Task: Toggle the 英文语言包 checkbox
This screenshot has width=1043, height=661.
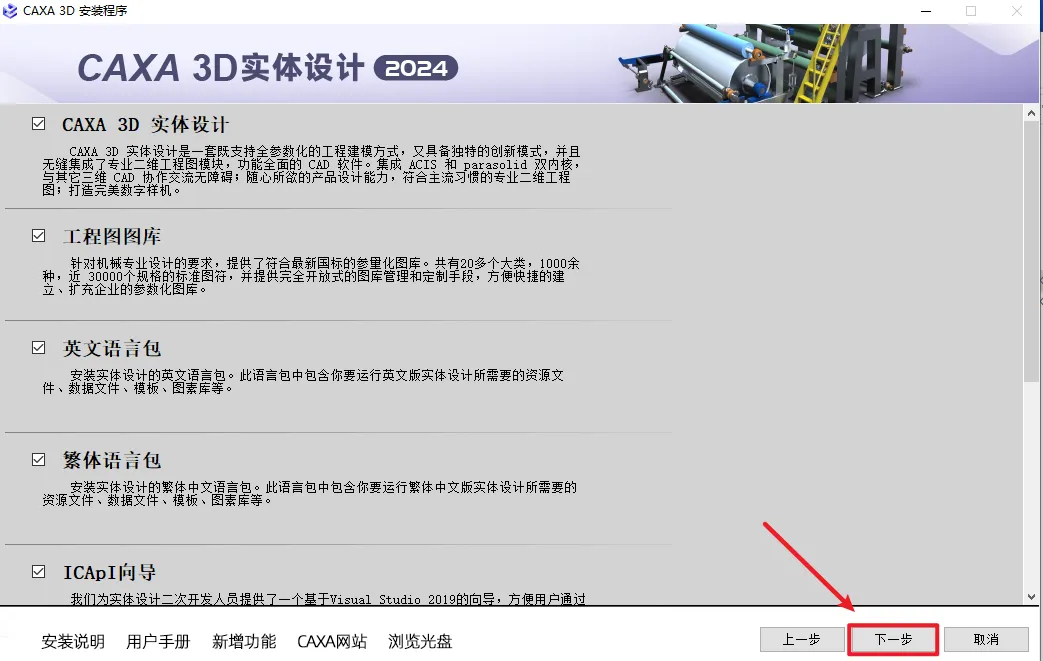Action: [39, 348]
